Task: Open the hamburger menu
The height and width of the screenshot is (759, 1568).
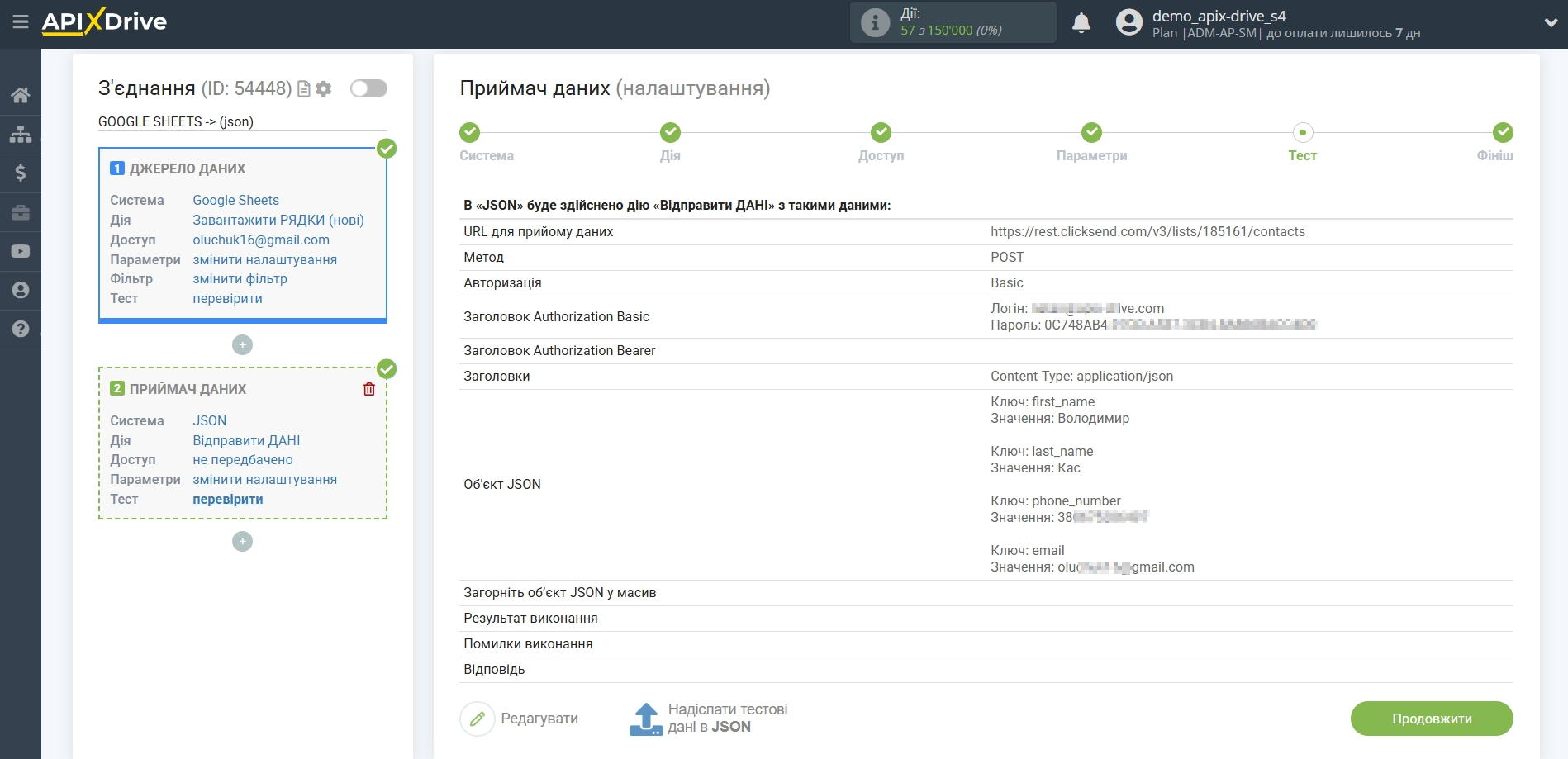Action: 21,21
